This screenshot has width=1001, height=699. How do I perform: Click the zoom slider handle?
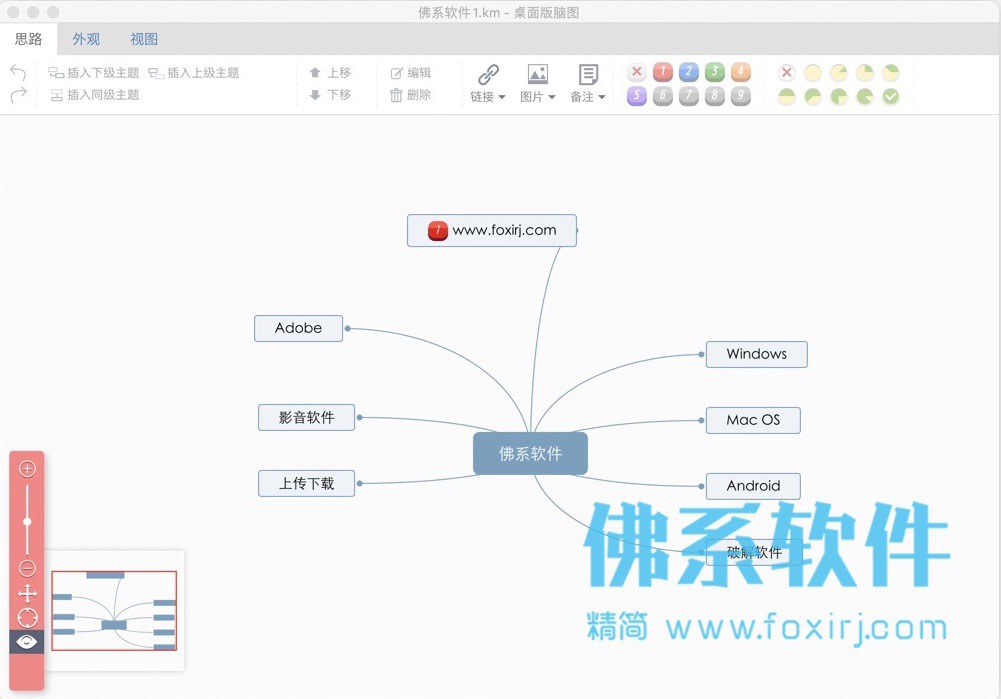pyautogui.click(x=27, y=522)
